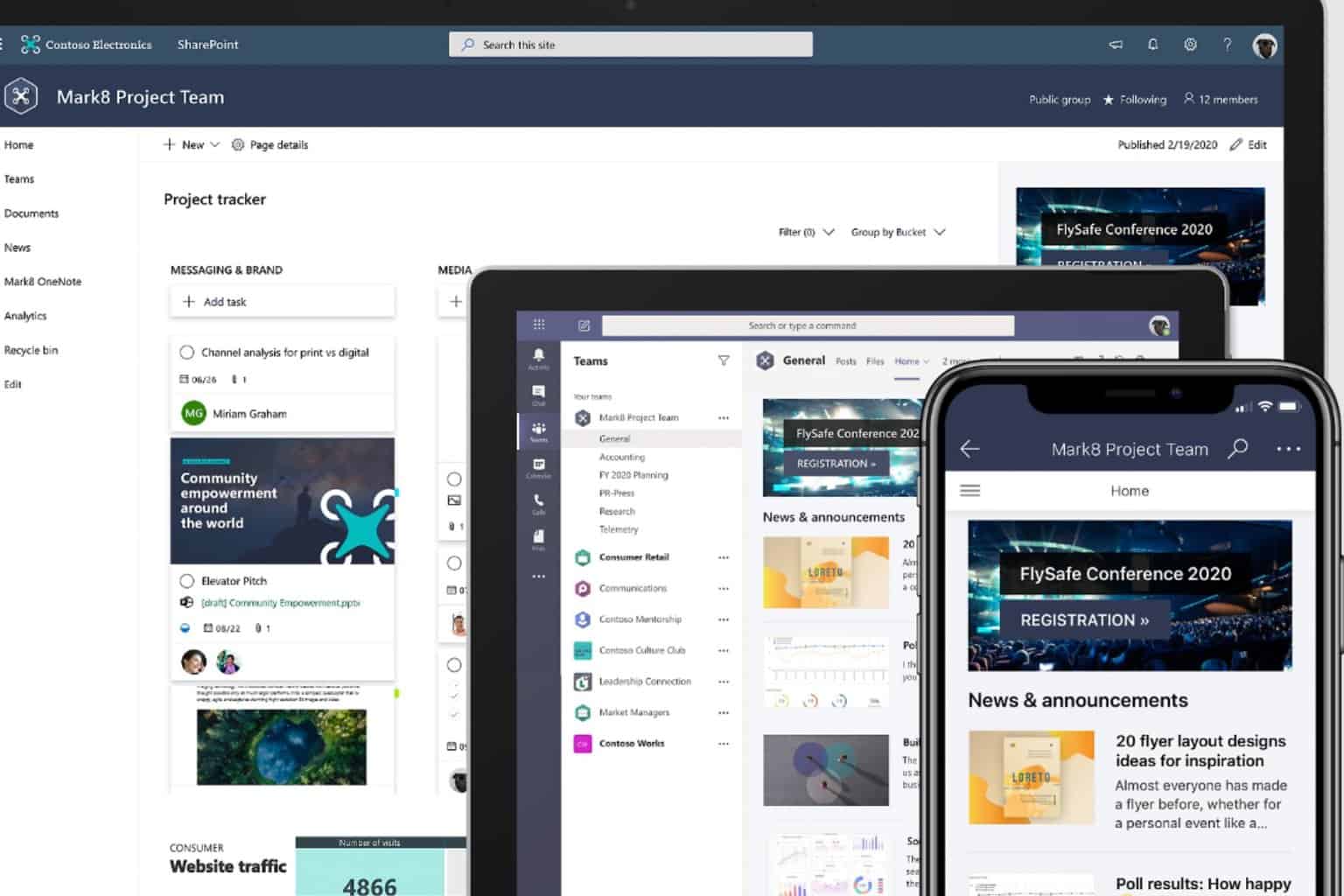
Task: Tap the 20 flyer layout designs article on phone
Action: pyautogui.click(x=1129, y=780)
